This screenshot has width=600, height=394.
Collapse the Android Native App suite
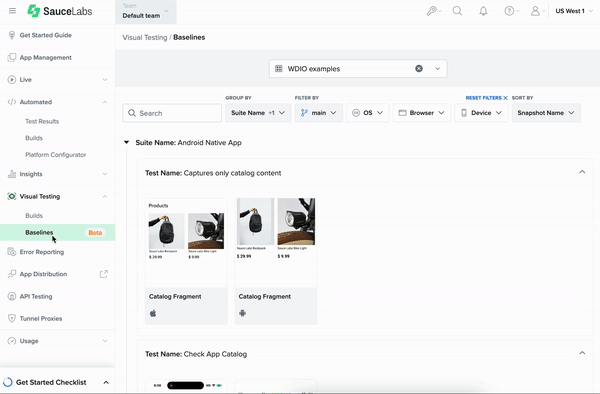click(x=126, y=142)
